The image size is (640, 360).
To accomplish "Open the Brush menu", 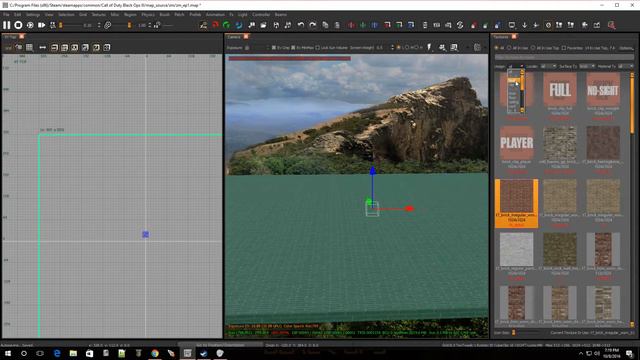I will coord(164,14).
